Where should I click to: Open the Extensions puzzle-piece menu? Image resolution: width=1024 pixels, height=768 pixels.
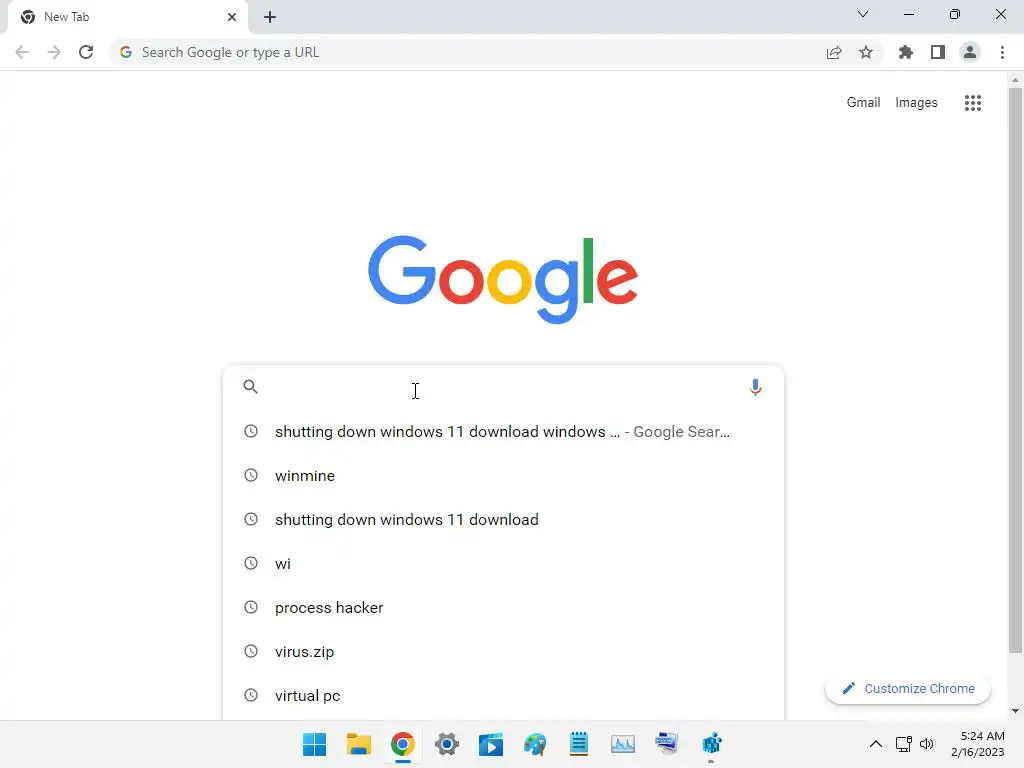pos(906,52)
